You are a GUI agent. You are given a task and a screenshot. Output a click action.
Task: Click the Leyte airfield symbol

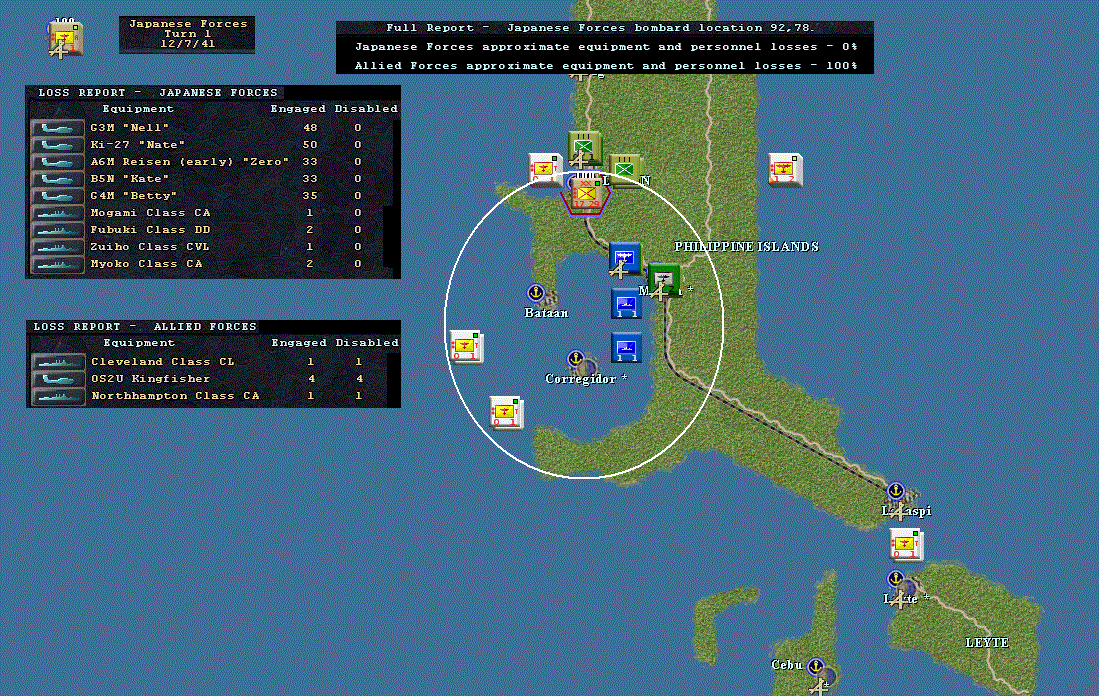pyautogui.click(x=898, y=599)
